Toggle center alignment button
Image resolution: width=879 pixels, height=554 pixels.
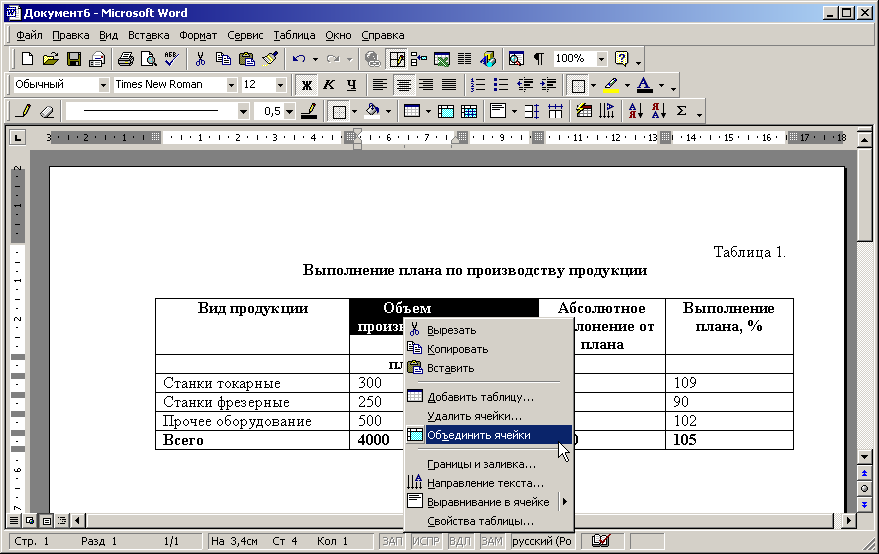tap(403, 85)
